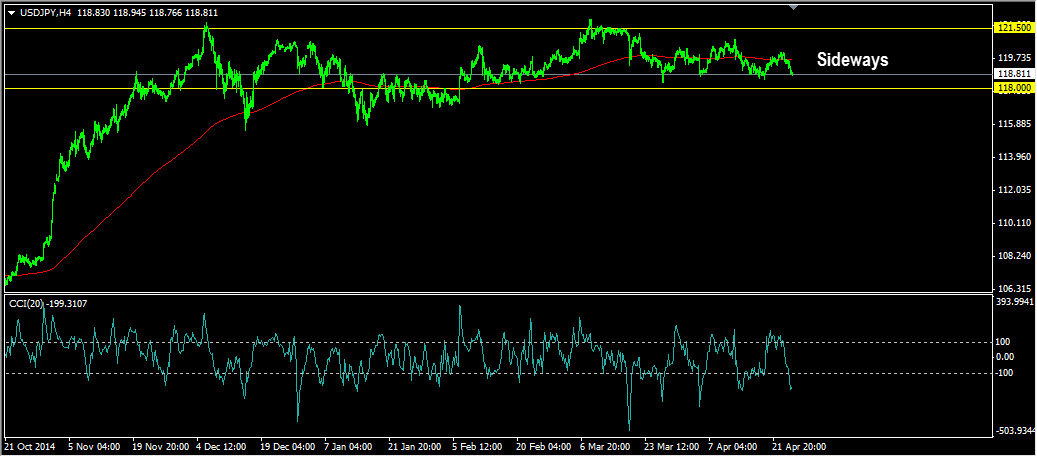Viewport: 1037px width, 457px height.
Task: Click the 5 Feb 12:00 date label
Action: tap(478, 447)
